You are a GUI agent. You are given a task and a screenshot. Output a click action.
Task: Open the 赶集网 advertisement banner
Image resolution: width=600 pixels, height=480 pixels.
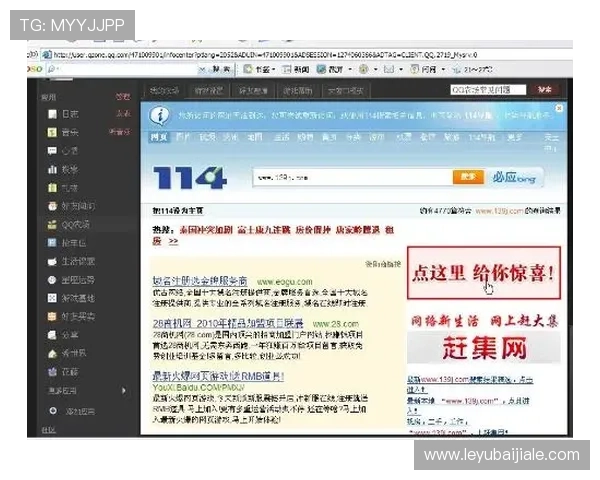(484, 348)
